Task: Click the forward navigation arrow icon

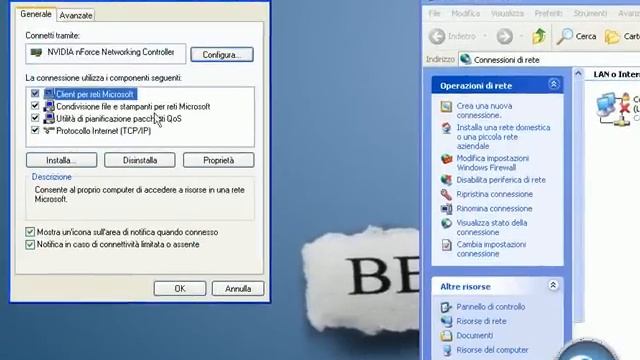Action: [x=504, y=36]
